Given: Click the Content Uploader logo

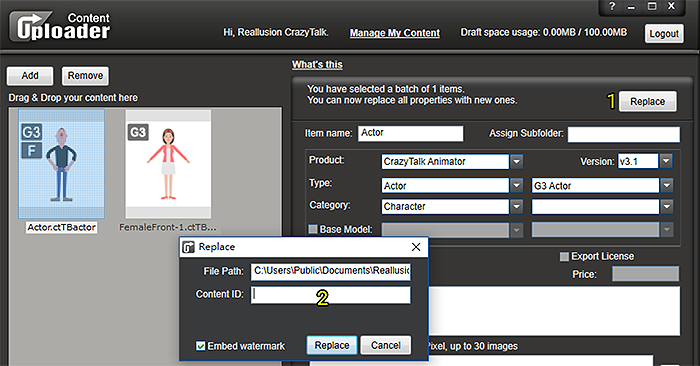Looking at the screenshot, I should coord(59,26).
